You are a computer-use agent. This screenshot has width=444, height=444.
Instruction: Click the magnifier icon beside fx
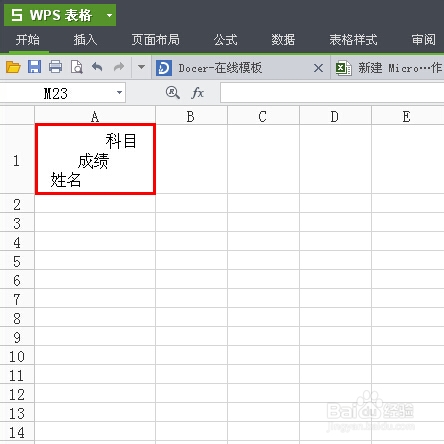coord(173,92)
